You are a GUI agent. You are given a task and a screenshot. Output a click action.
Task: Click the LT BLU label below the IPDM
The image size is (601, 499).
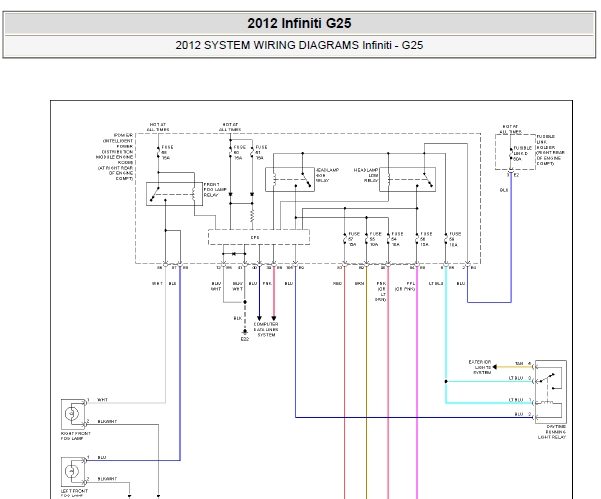[436, 284]
